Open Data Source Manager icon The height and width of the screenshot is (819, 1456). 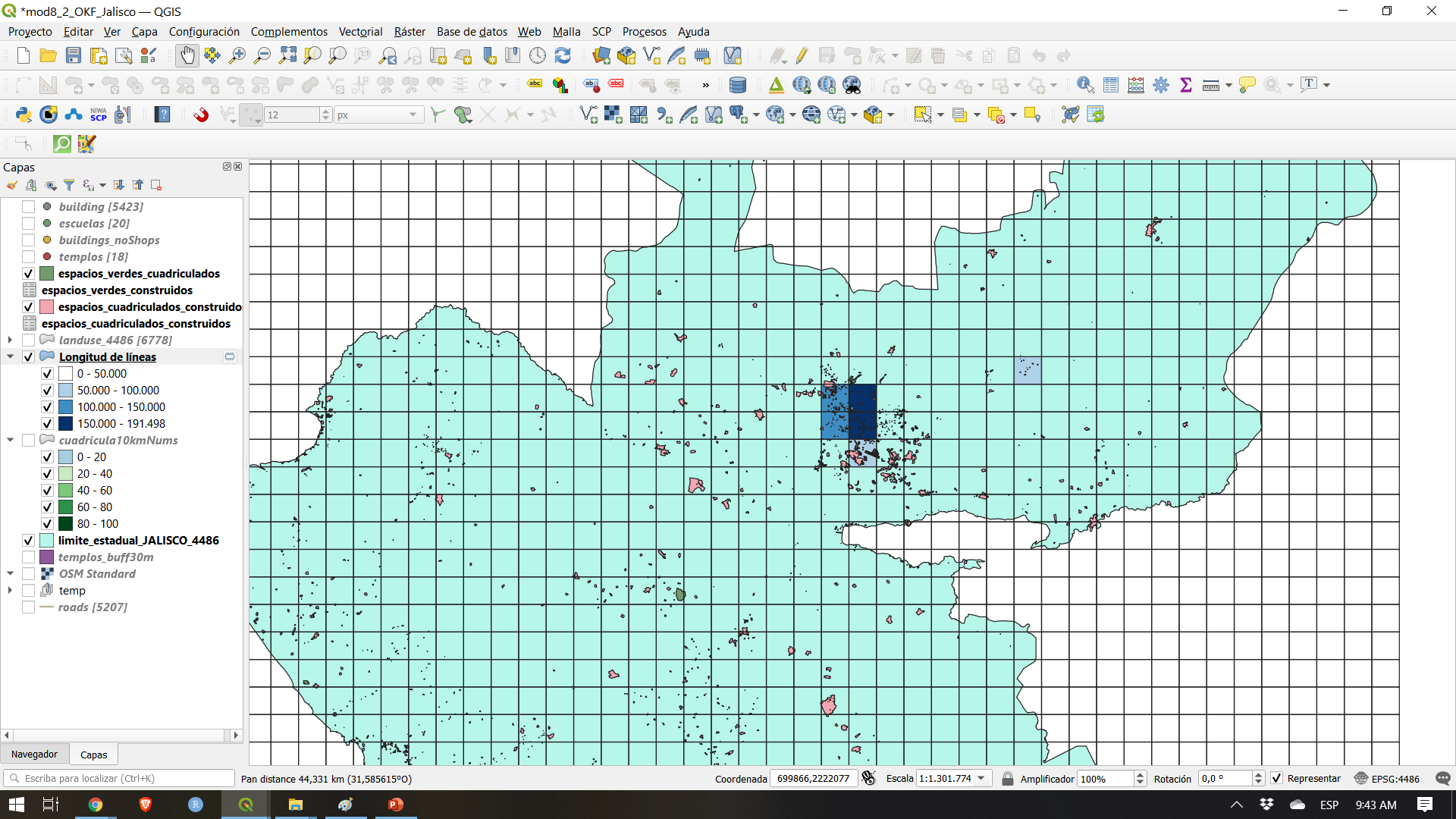click(601, 56)
